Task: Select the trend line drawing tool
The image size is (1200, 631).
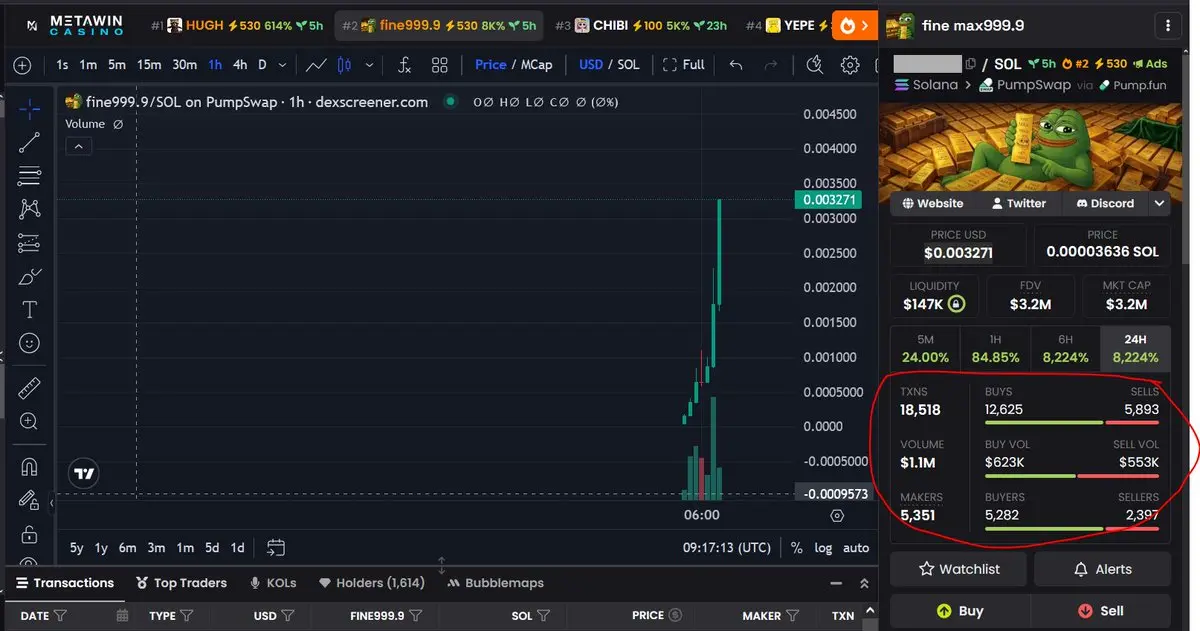Action: point(30,142)
